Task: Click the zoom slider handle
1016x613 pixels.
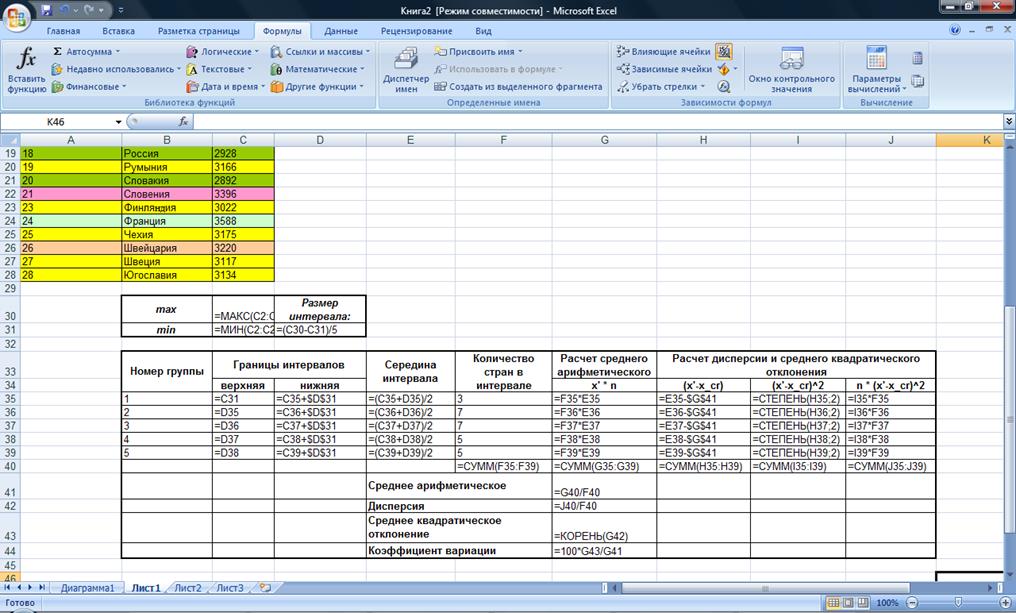Action: pyautogui.click(x=958, y=603)
